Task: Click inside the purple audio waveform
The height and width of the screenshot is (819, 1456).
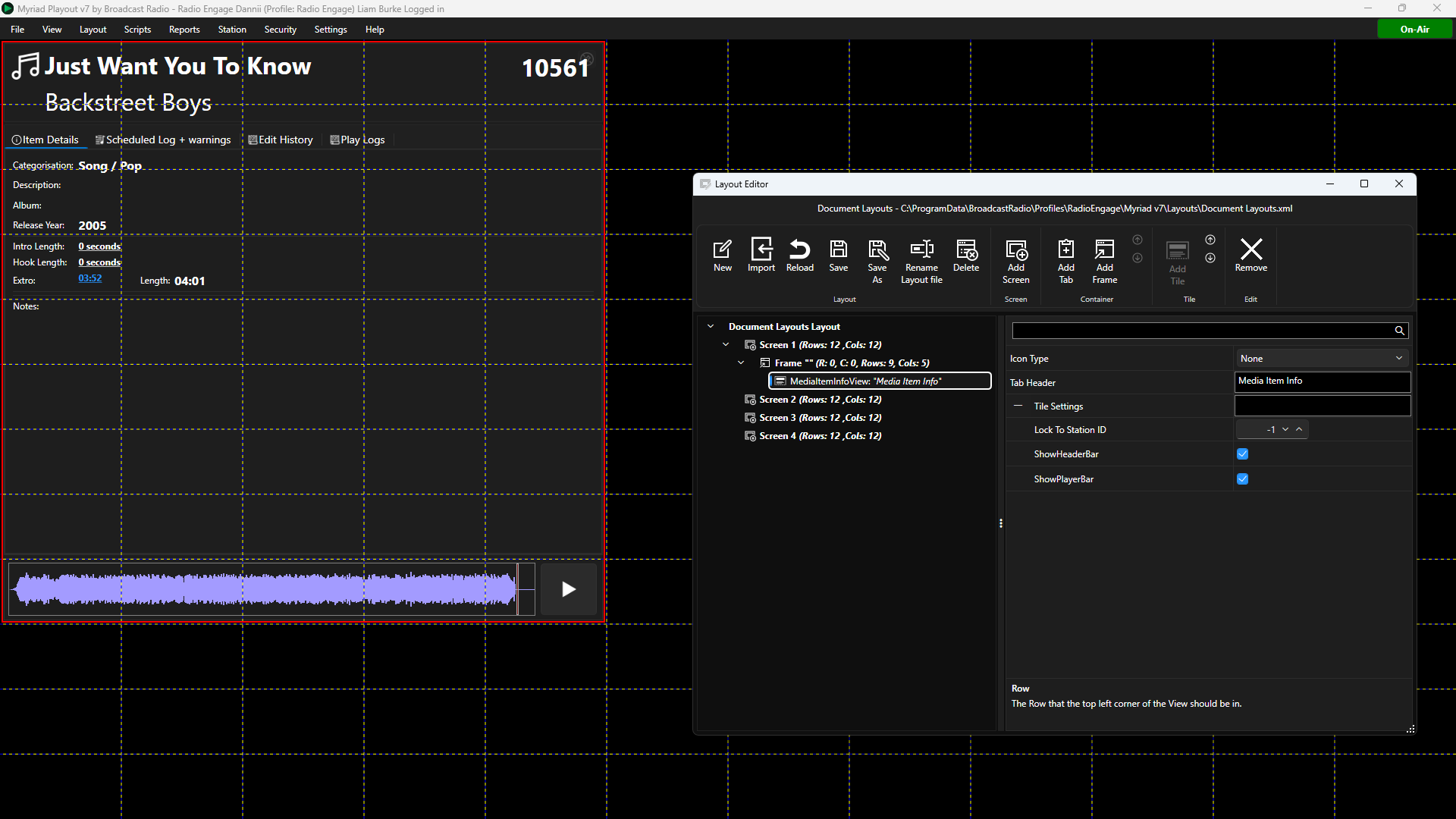Action: (265, 589)
